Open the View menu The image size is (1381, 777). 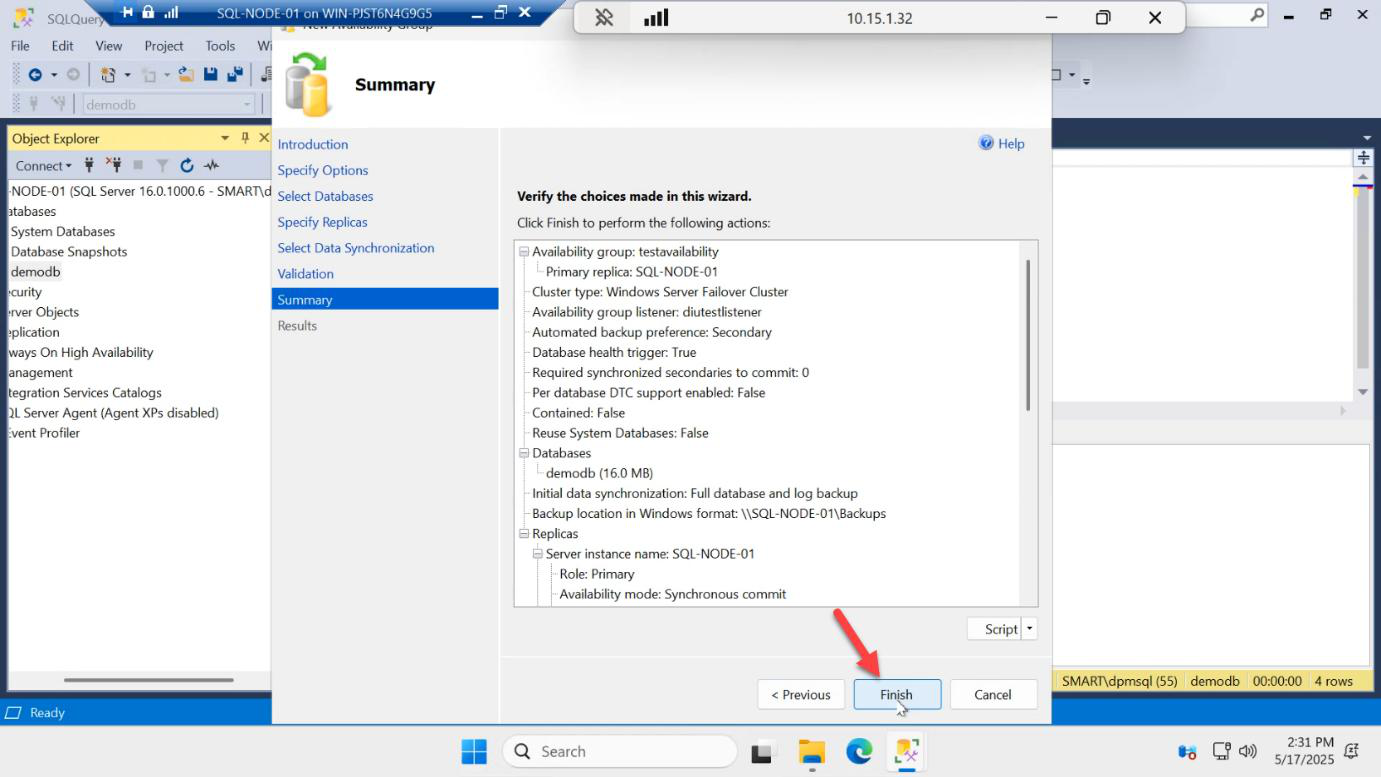pyautogui.click(x=109, y=46)
